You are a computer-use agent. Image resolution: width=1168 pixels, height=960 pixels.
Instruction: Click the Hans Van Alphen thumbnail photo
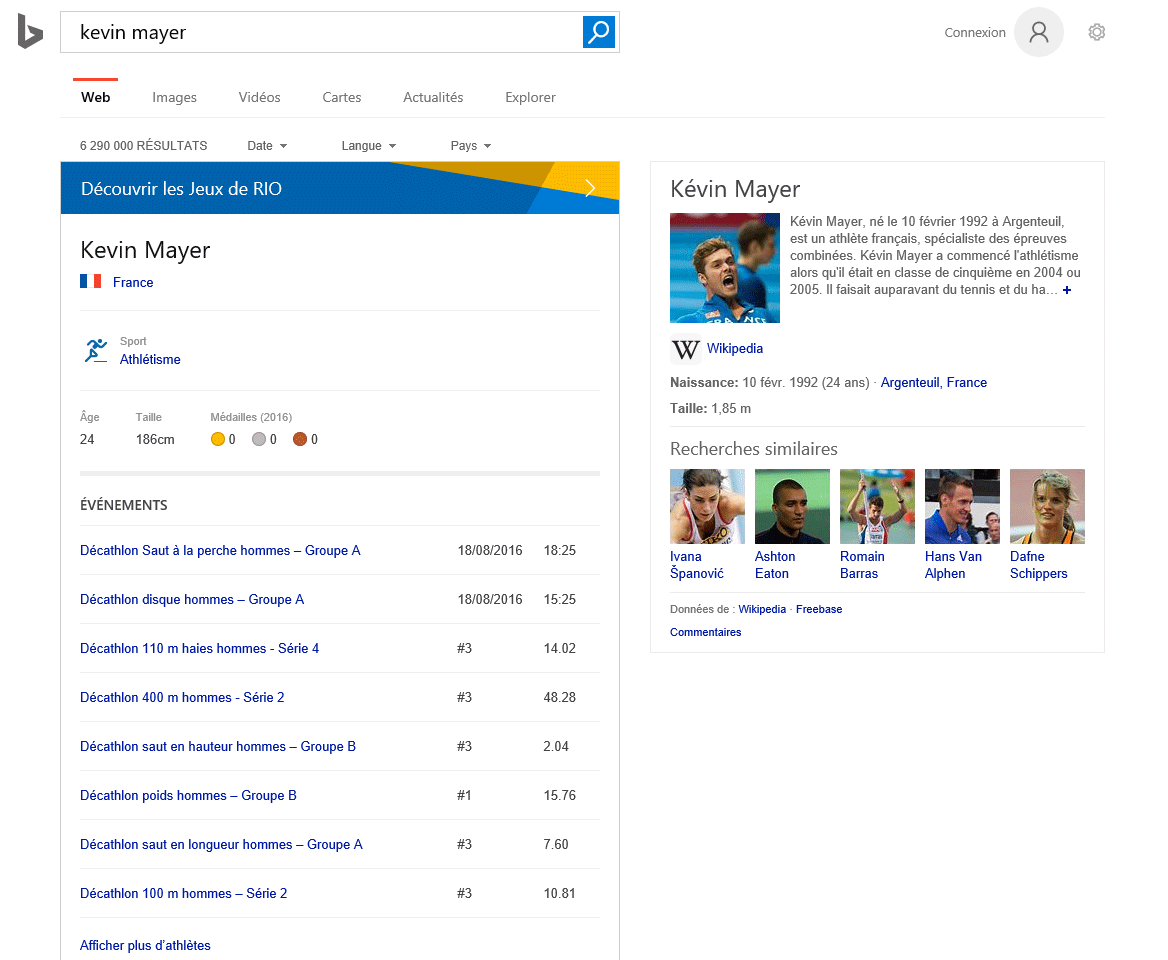962,506
